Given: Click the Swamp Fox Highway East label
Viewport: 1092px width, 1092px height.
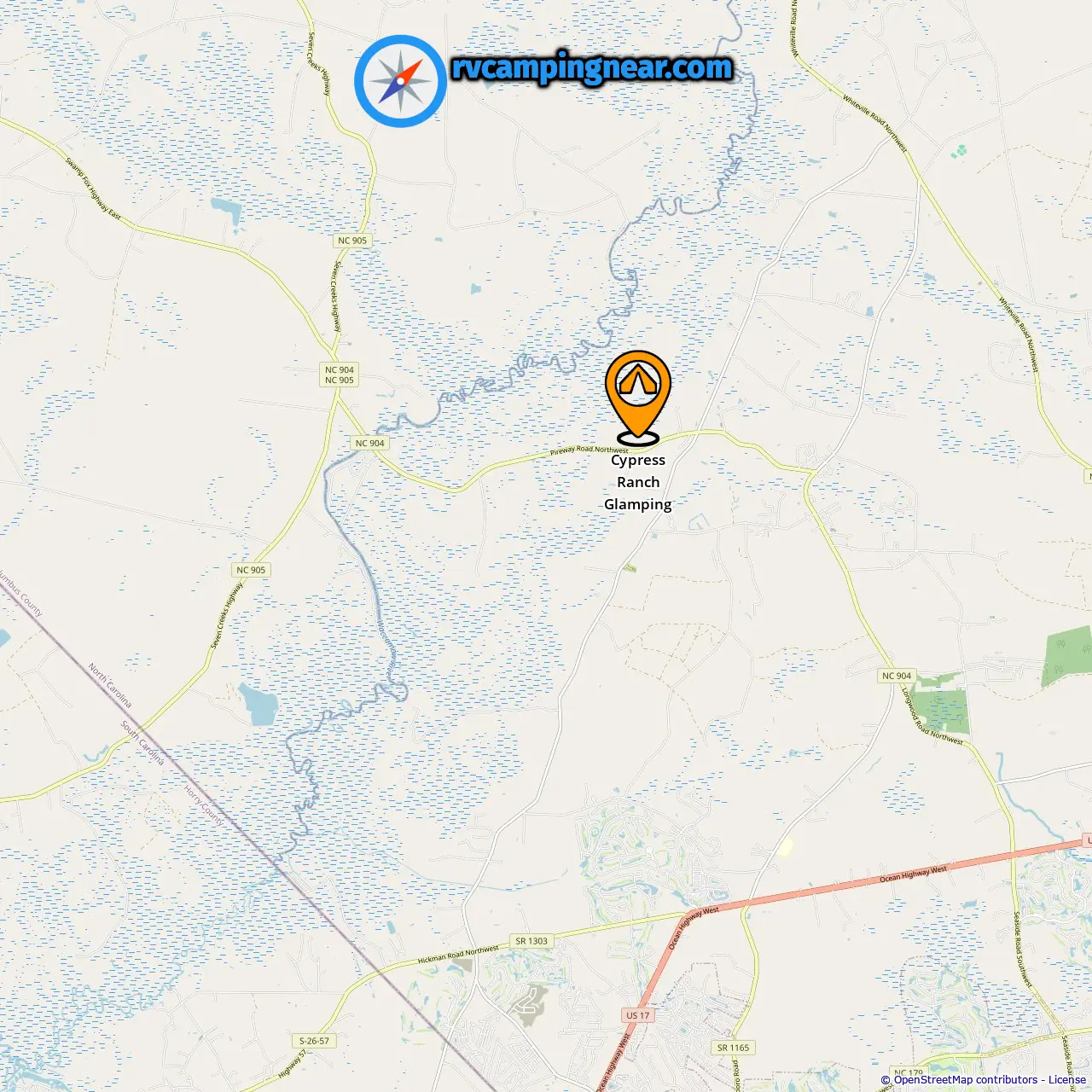Looking at the screenshot, I should pyautogui.click(x=93, y=189).
